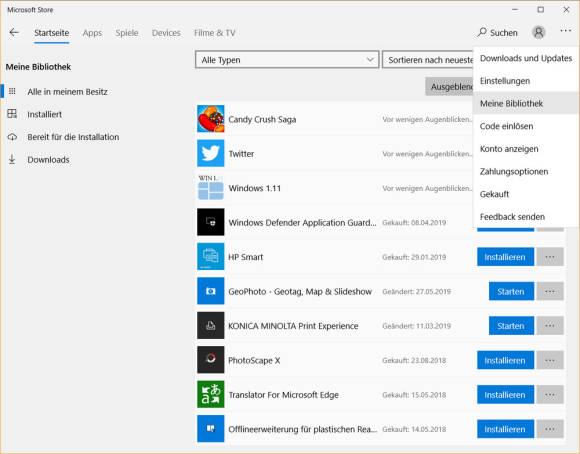Click the KONICA MINOLTA Print Experience icon
Screen dimensions: 580x454
coord(210,326)
